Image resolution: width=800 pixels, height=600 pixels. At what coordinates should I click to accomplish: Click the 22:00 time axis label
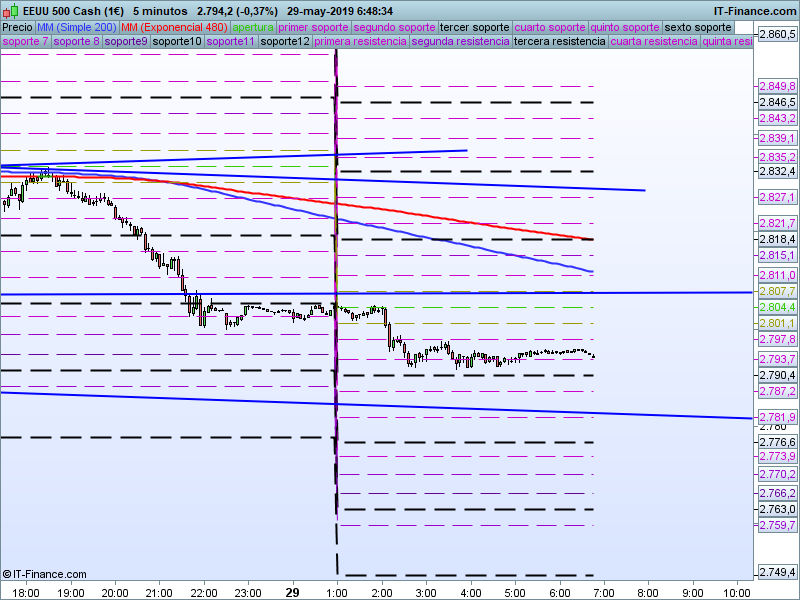pos(204,593)
